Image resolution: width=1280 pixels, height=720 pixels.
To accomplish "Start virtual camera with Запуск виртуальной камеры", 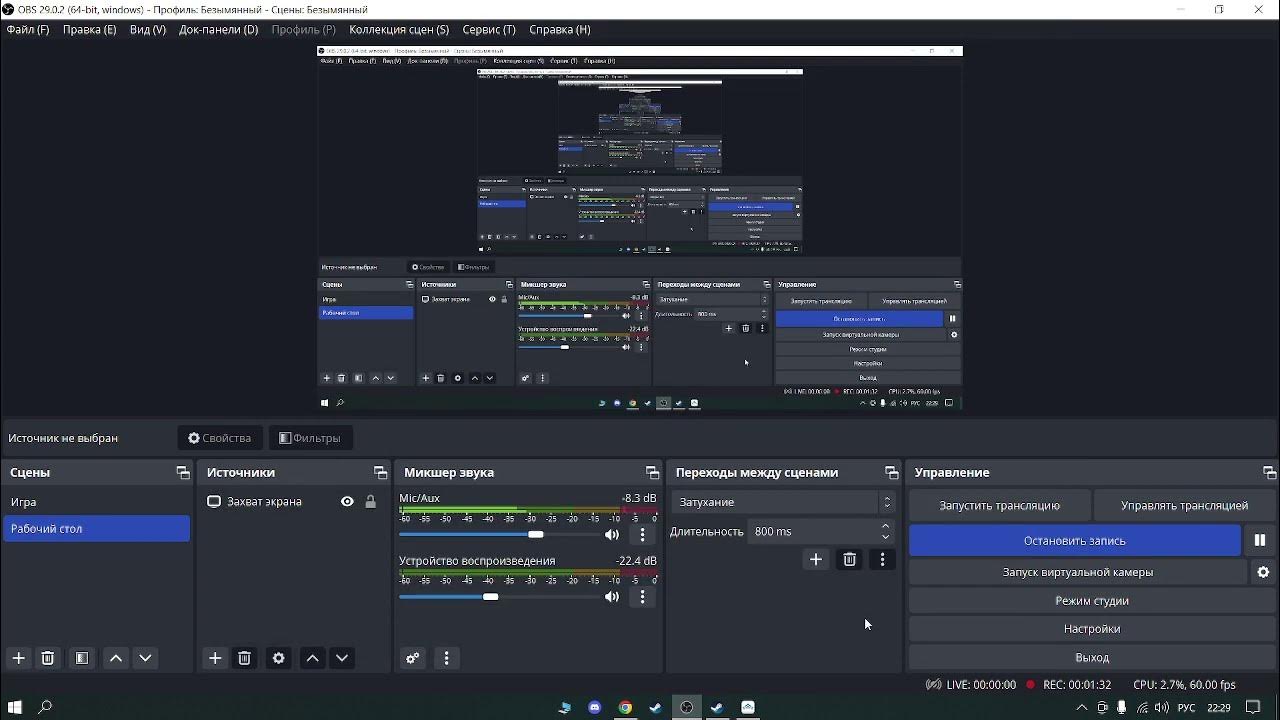I will click(1078, 572).
